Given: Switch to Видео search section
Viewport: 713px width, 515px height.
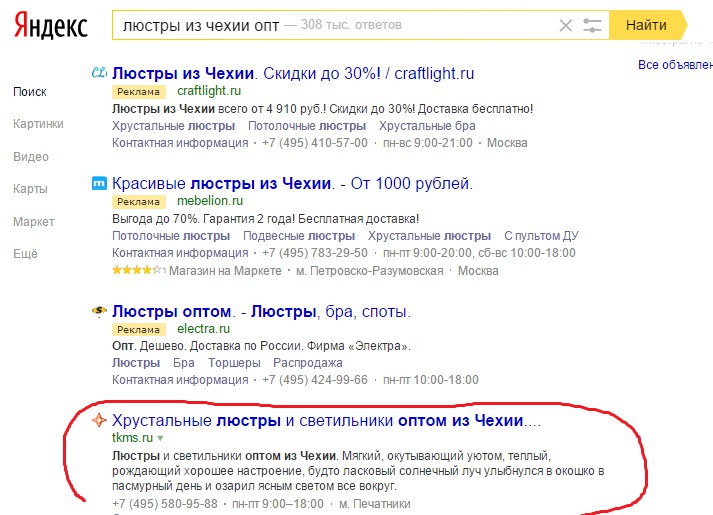Looking at the screenshot, I should [x=31, y=157].
